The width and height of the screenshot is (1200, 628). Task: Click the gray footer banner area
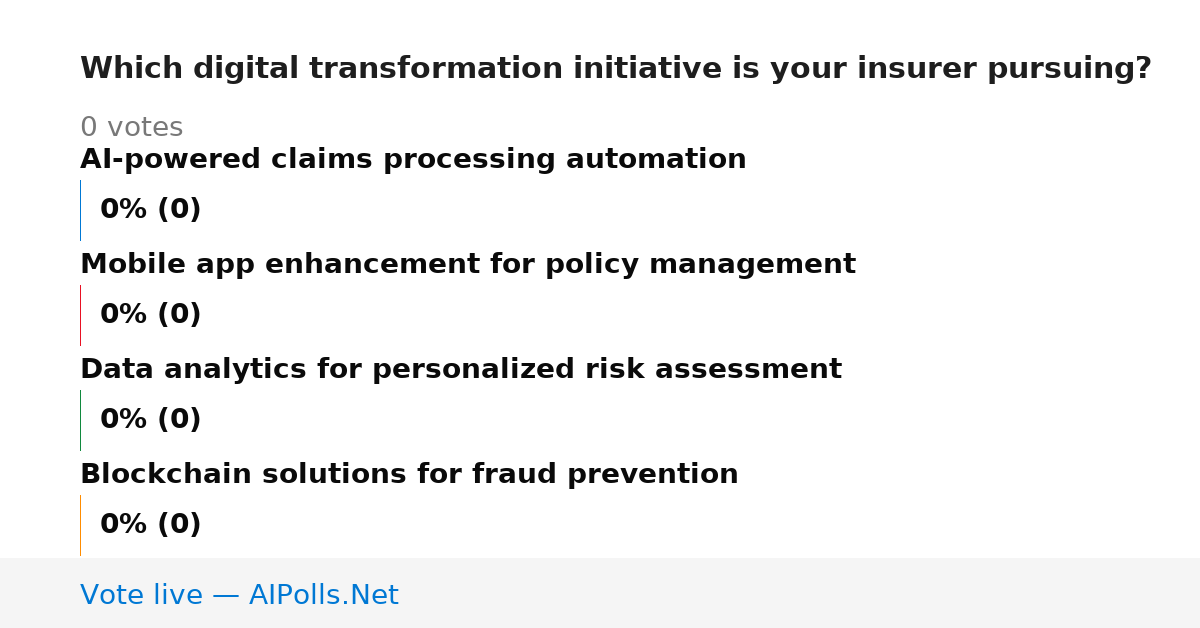click(600, 593)
